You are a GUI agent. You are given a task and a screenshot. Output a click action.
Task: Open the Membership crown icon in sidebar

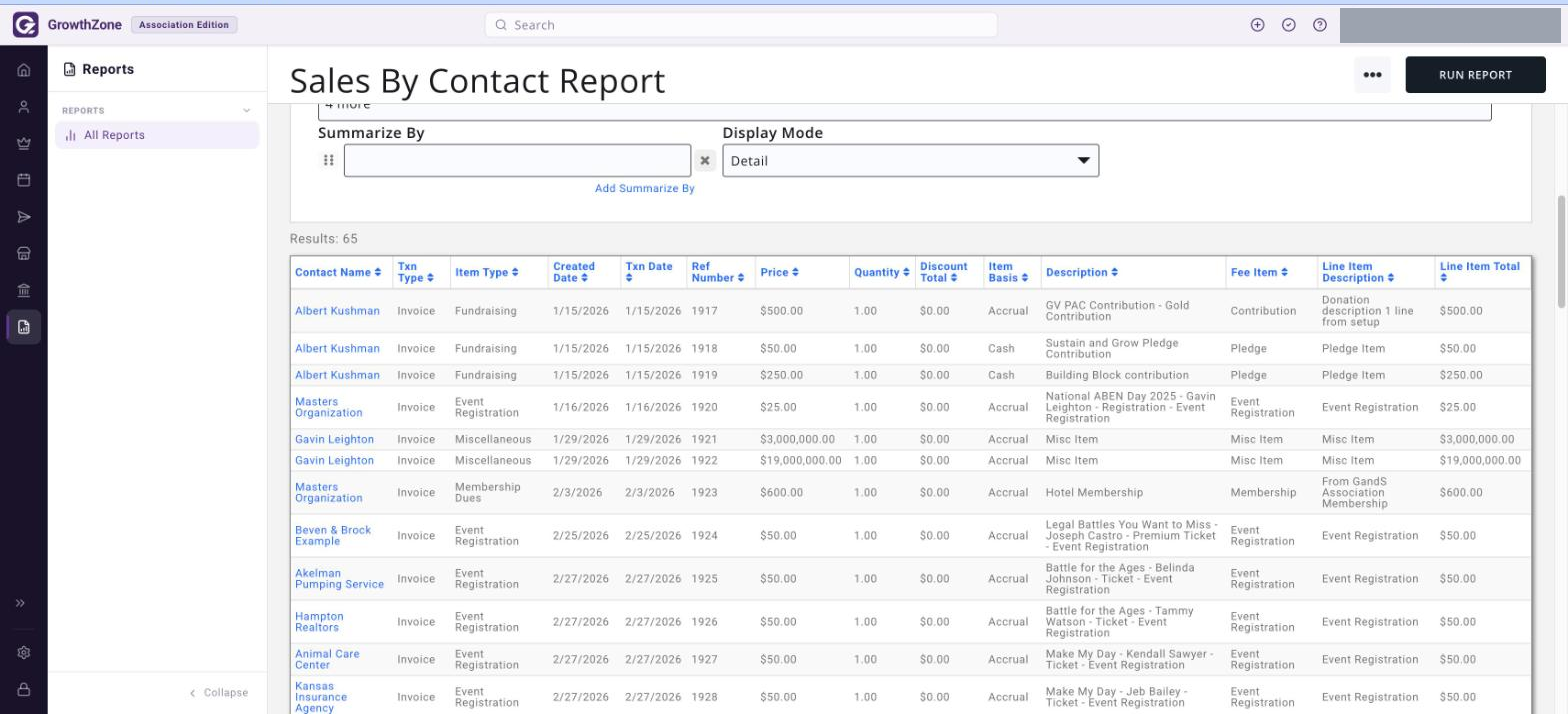point(24,144)
